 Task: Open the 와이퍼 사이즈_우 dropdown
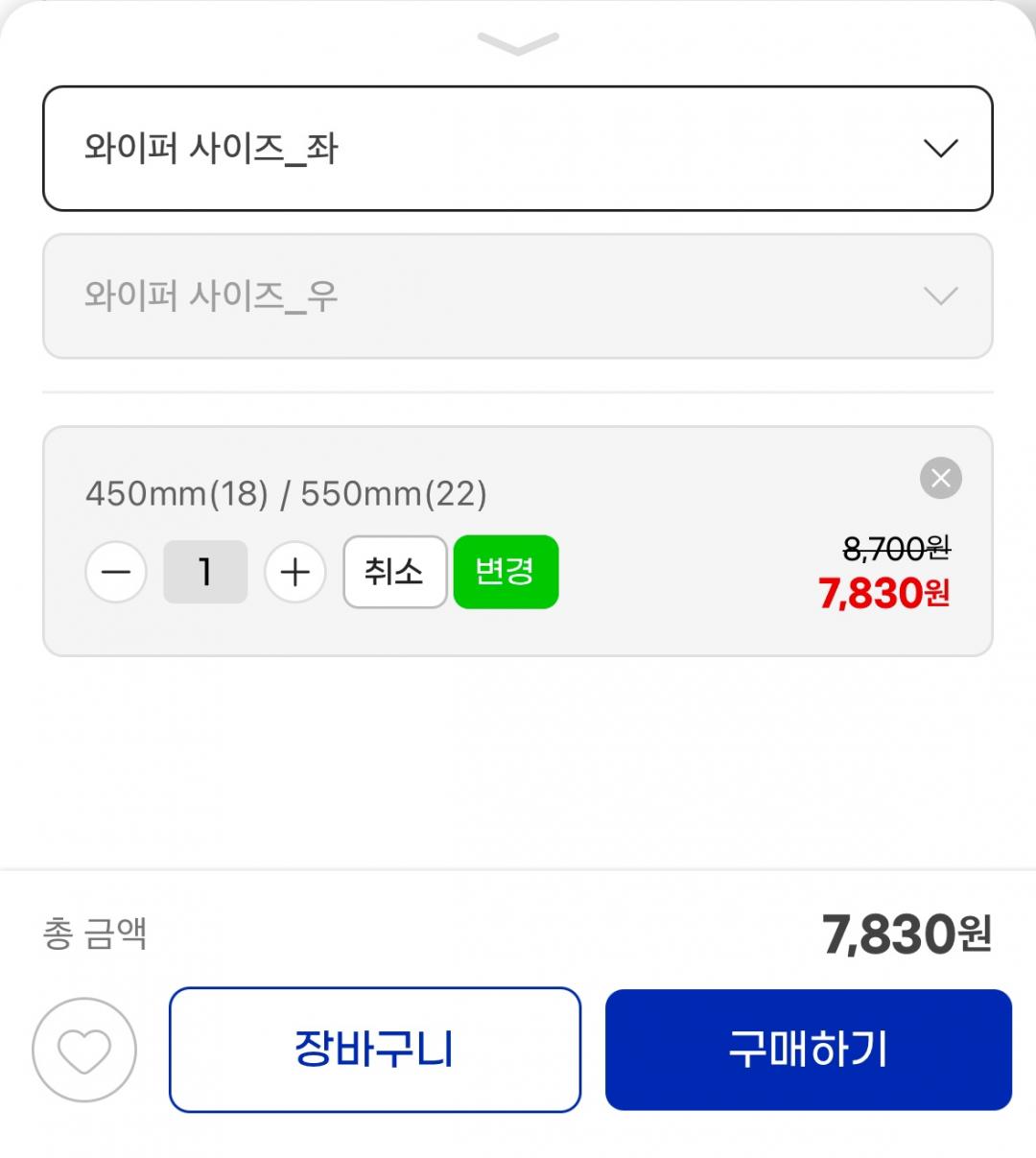[480, 296]
